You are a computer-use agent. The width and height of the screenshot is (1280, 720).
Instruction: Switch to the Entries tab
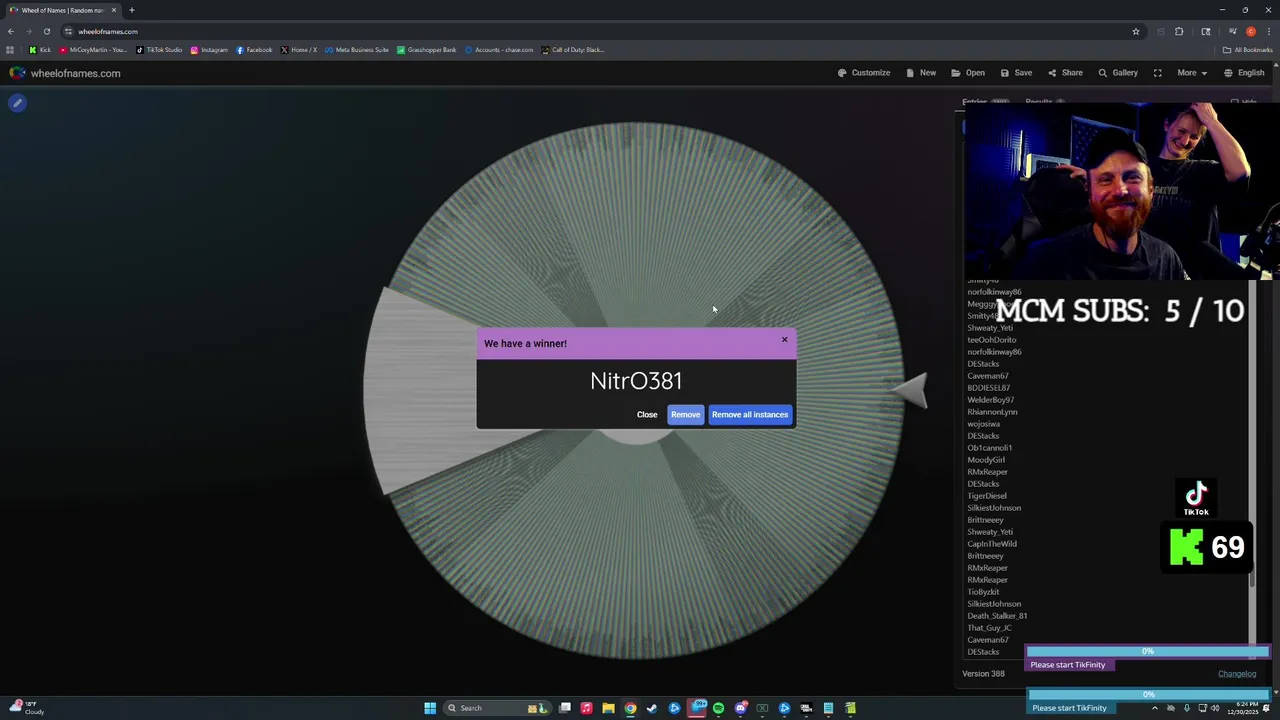[985, 101]
